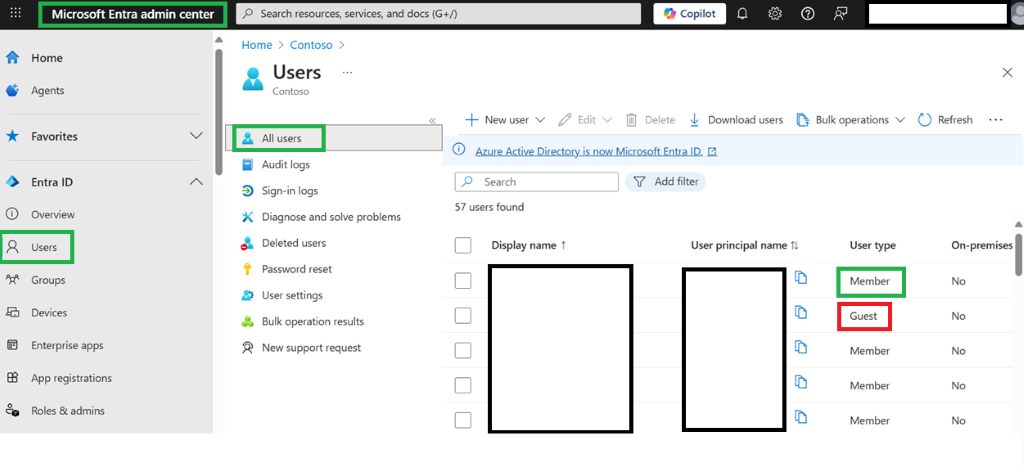This screenshot has width=1024, height=468.
Task: Open the feedback icon in top bar
Action: (840, 14)
